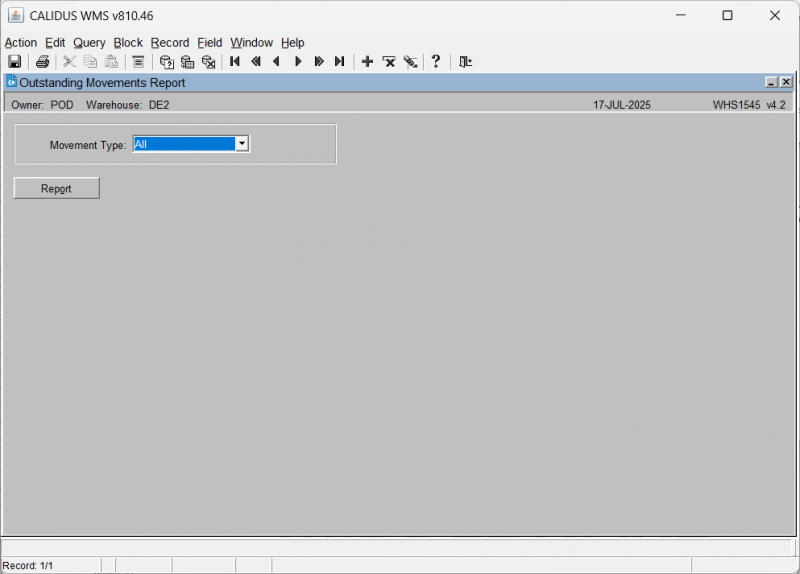
Task: Click the Movement Type label
Action: click(88, 145)
